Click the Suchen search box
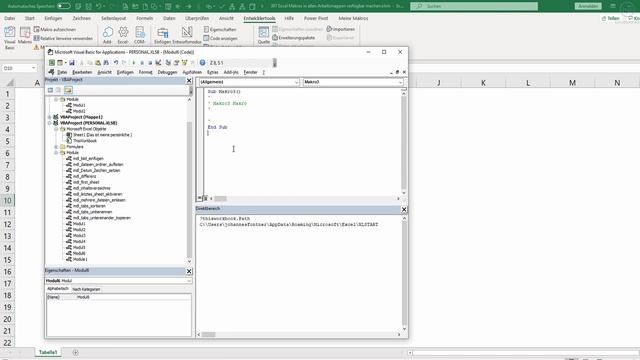 tap(474, 6)
